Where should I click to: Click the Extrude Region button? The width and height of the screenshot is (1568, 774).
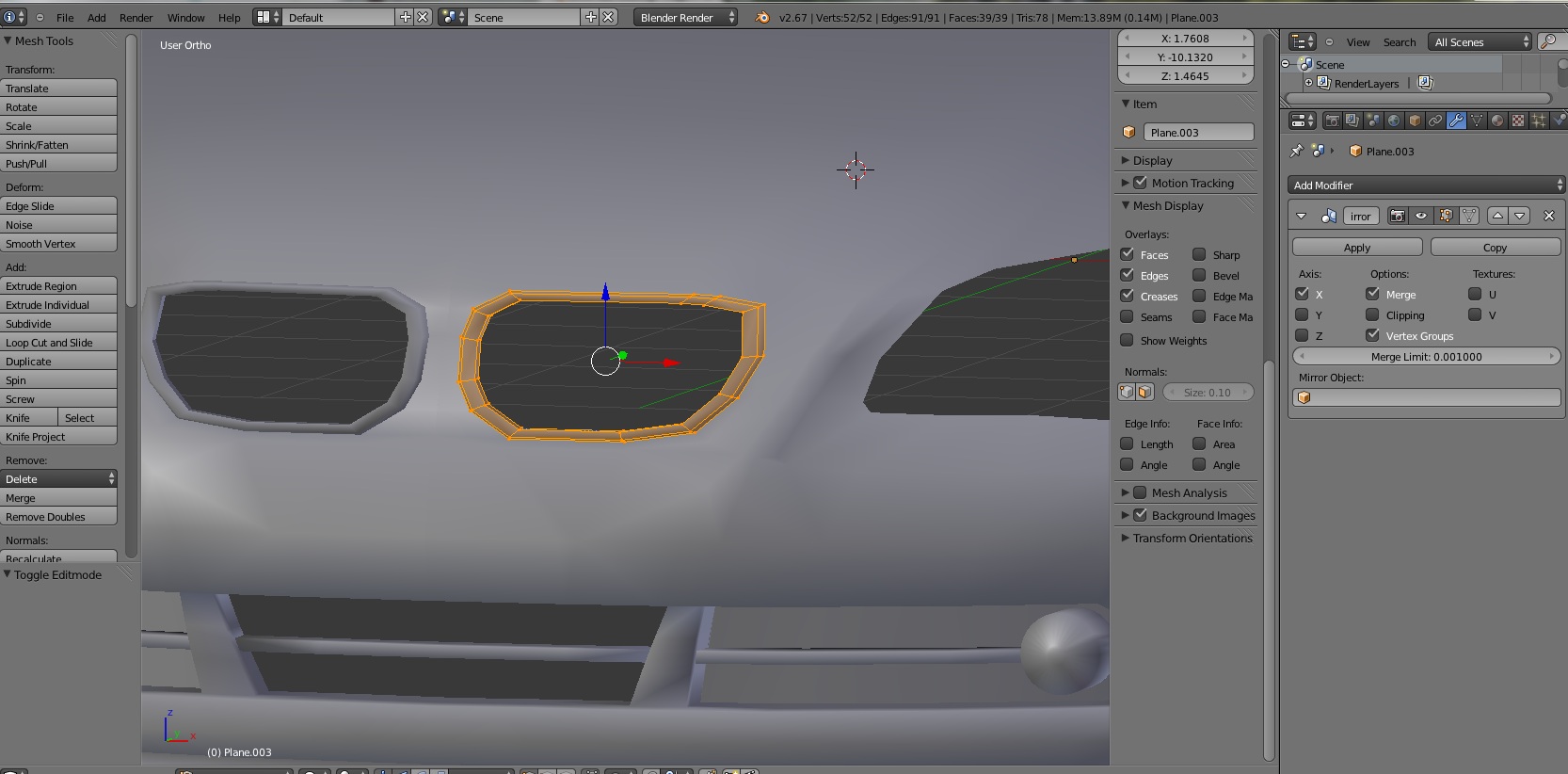point(58,286)
